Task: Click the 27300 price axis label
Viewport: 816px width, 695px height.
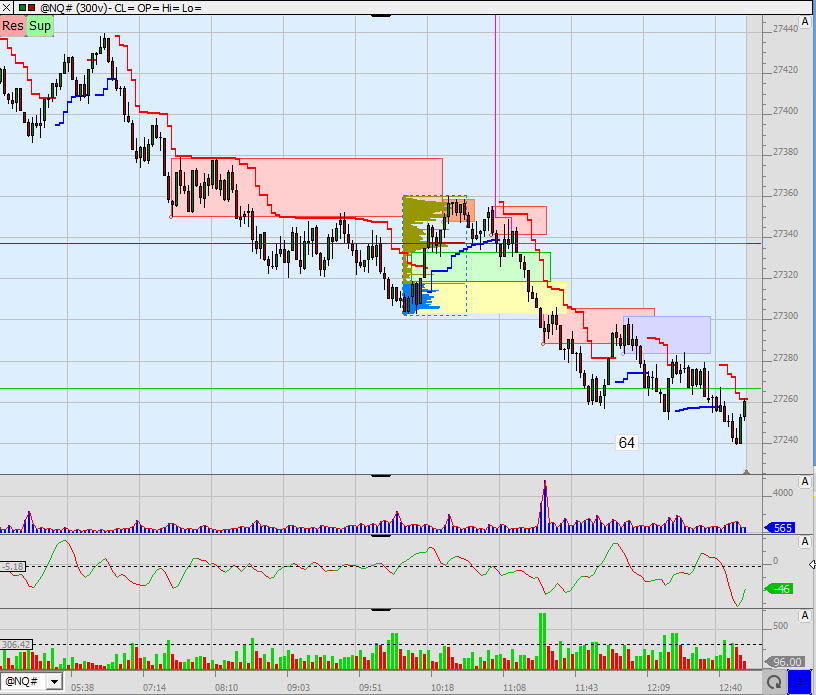Action: click(x=785, y=316)
